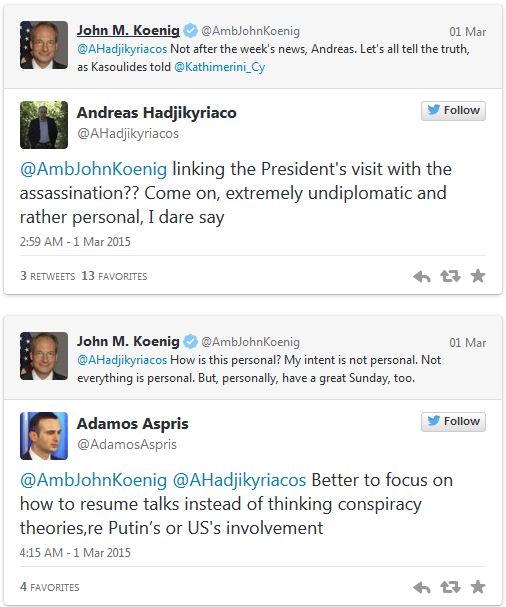The image size is (506, 607).
Task: Open @AmbJohnKoenig mention in Hadjikyriacos tweet
Action: click(x=93, y=169)
